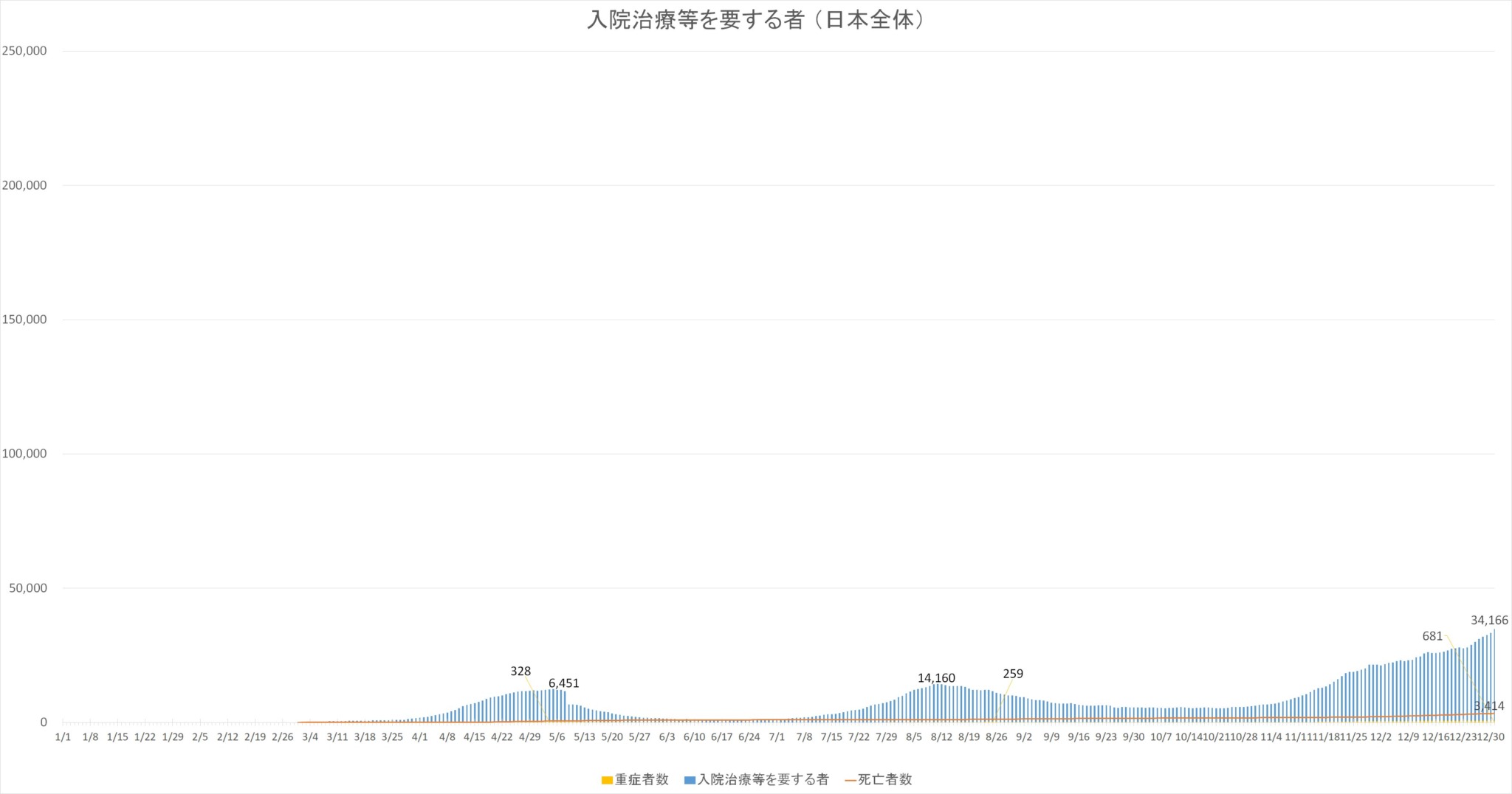Select the orange 死亡者数 legend line marker
The height and width of the screenshot is (794, 1512).
[x=850, y=780]
